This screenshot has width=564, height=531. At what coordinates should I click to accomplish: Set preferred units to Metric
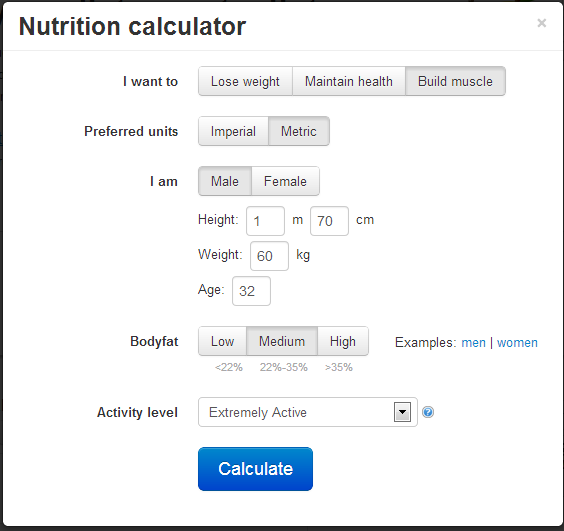[299, 131]
